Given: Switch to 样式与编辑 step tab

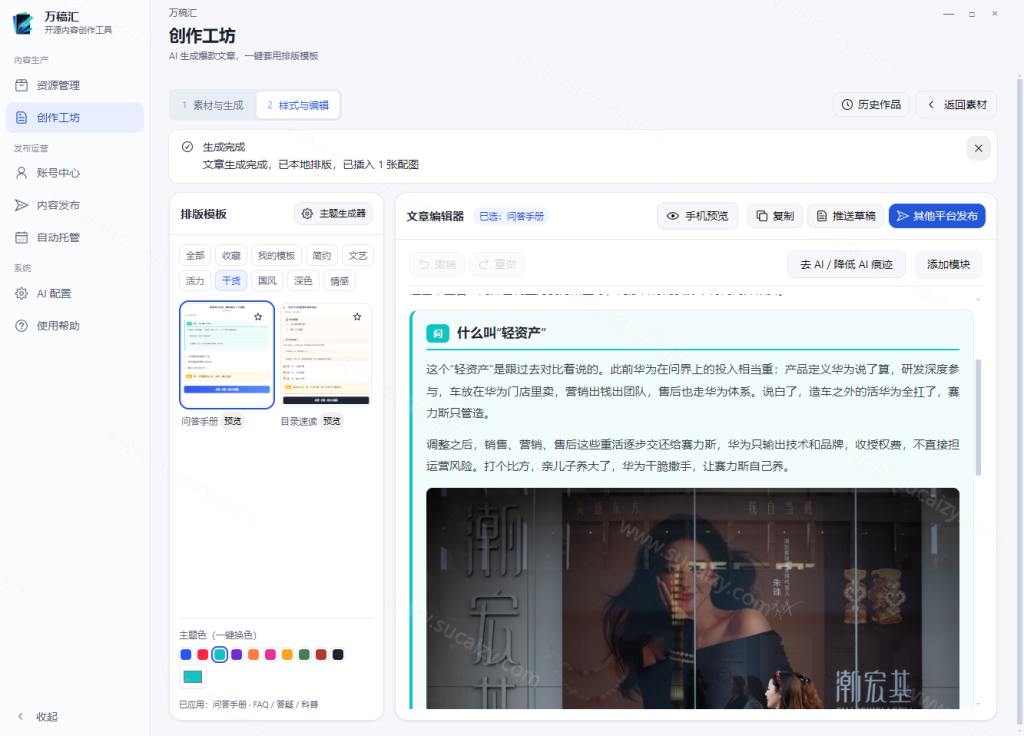Looking at the screenshot, I should click(298, 105).
